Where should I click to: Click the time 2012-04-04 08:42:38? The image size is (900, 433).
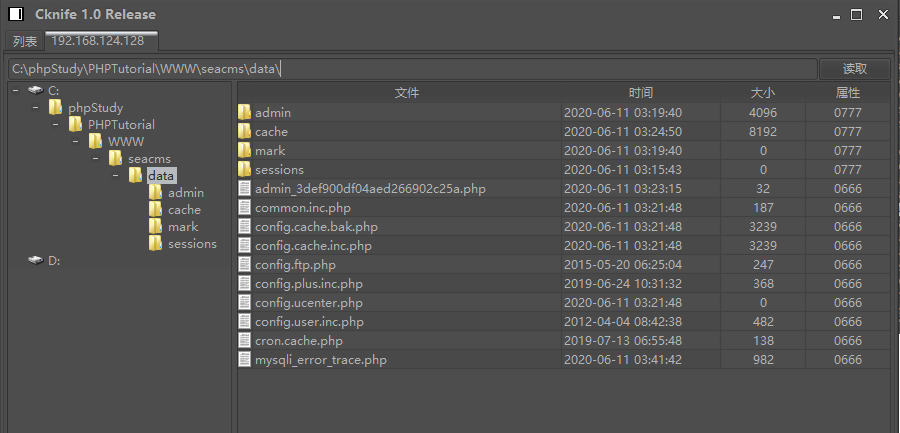tap(623, 322)
